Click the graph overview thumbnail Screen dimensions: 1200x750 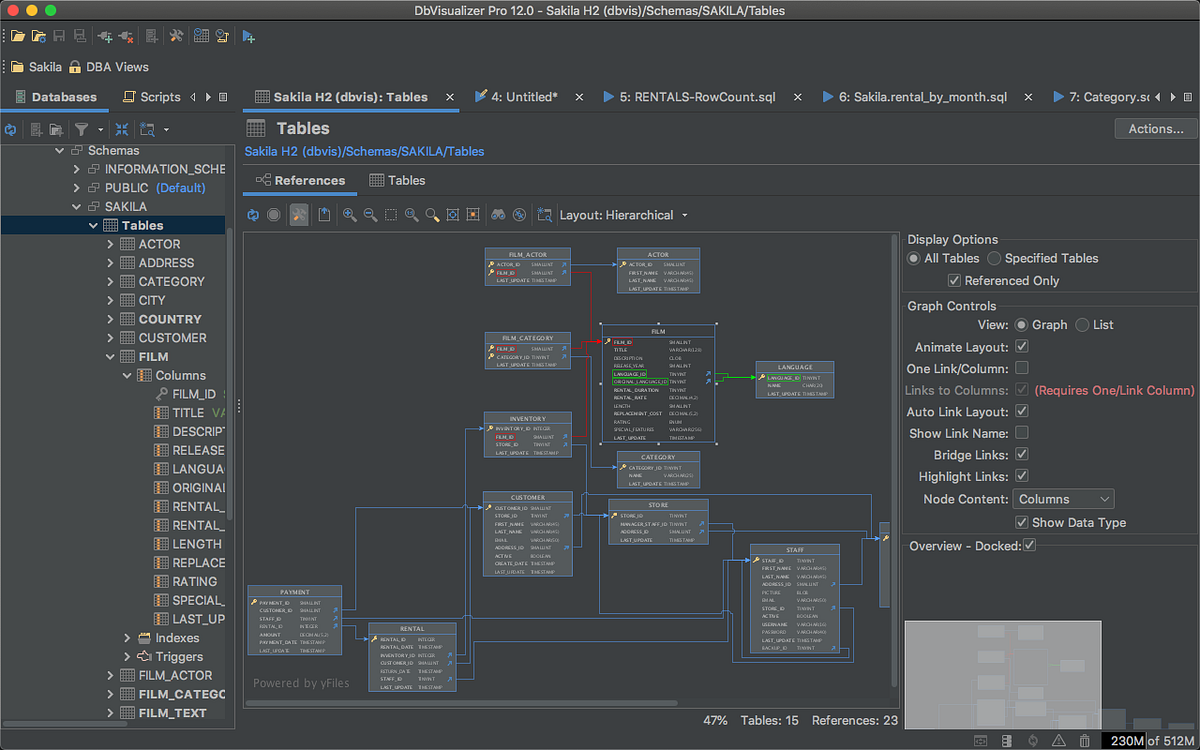pyautogui.click(x=1002, y=676)
